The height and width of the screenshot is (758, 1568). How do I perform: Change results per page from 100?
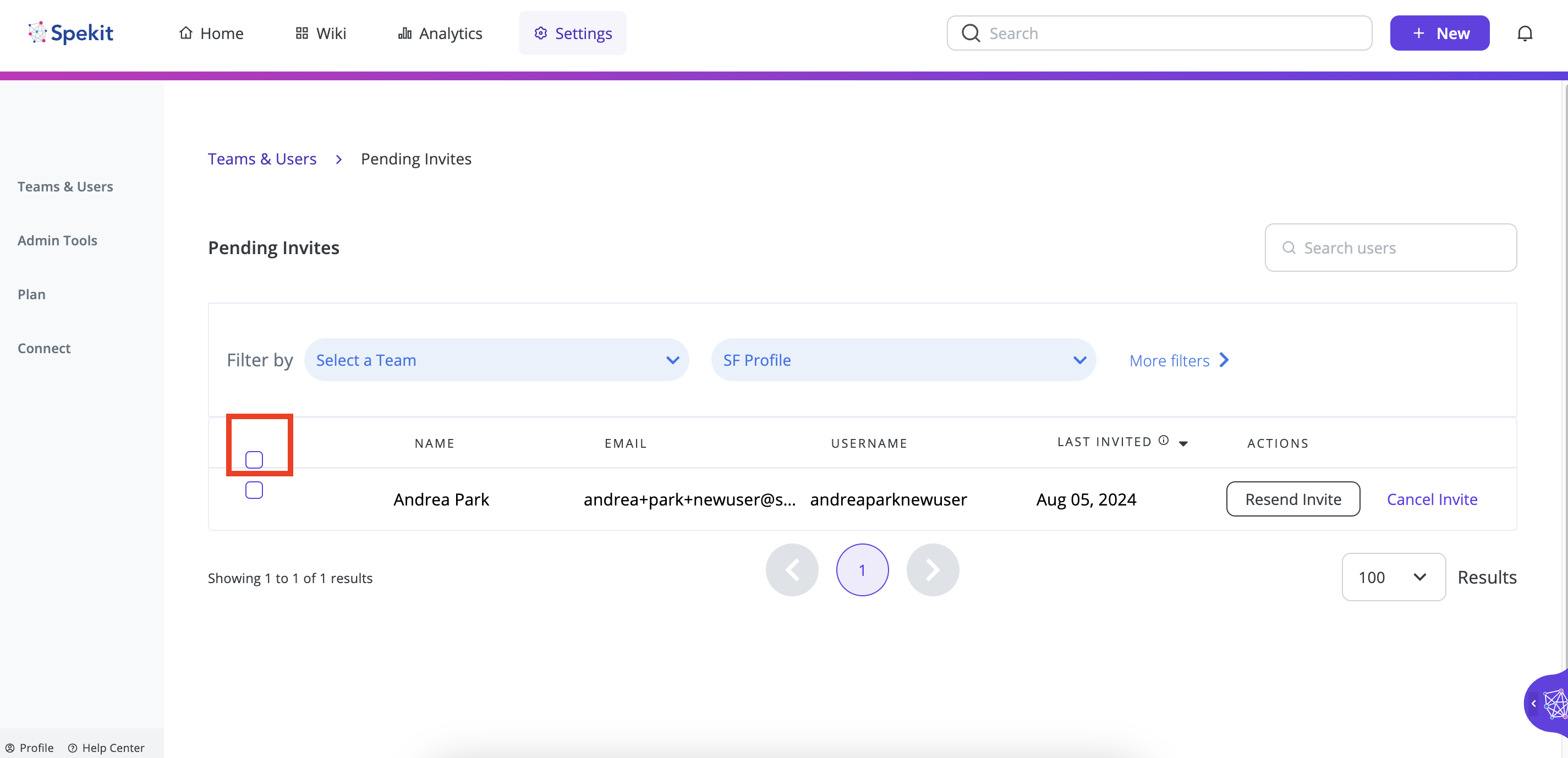click(1393, 578)
